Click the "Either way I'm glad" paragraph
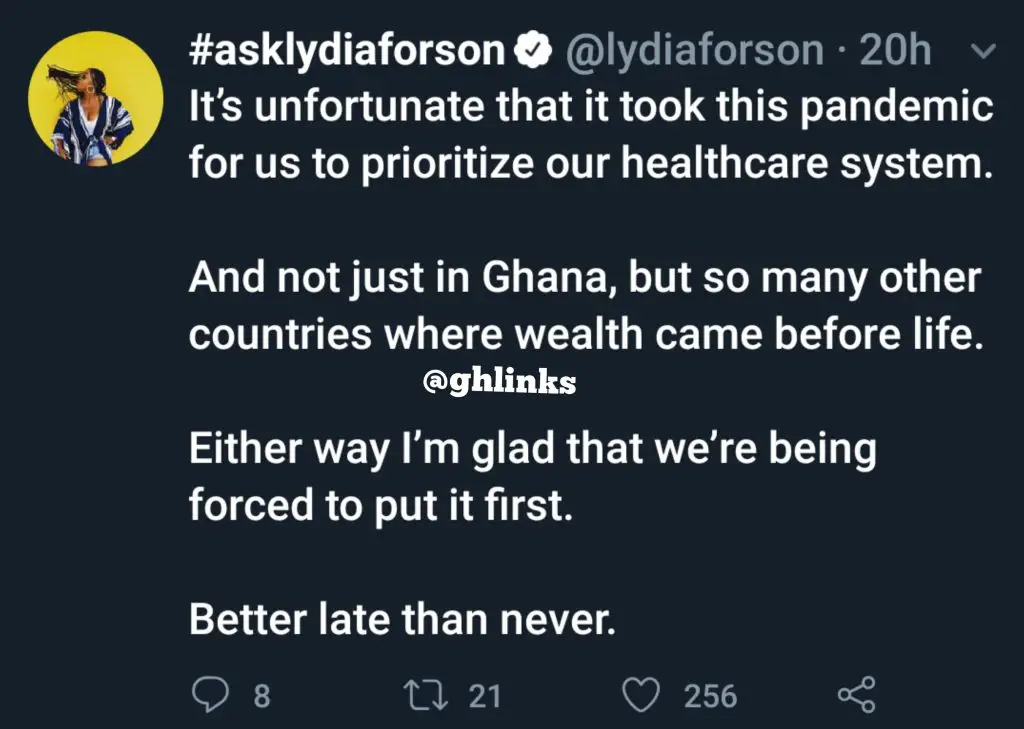Image resolution: width=1024 pixels, height=729 pixels. (533, 478)
